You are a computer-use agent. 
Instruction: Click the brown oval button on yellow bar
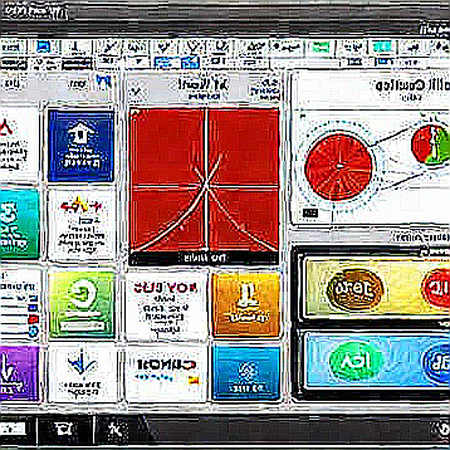[355, 289]
